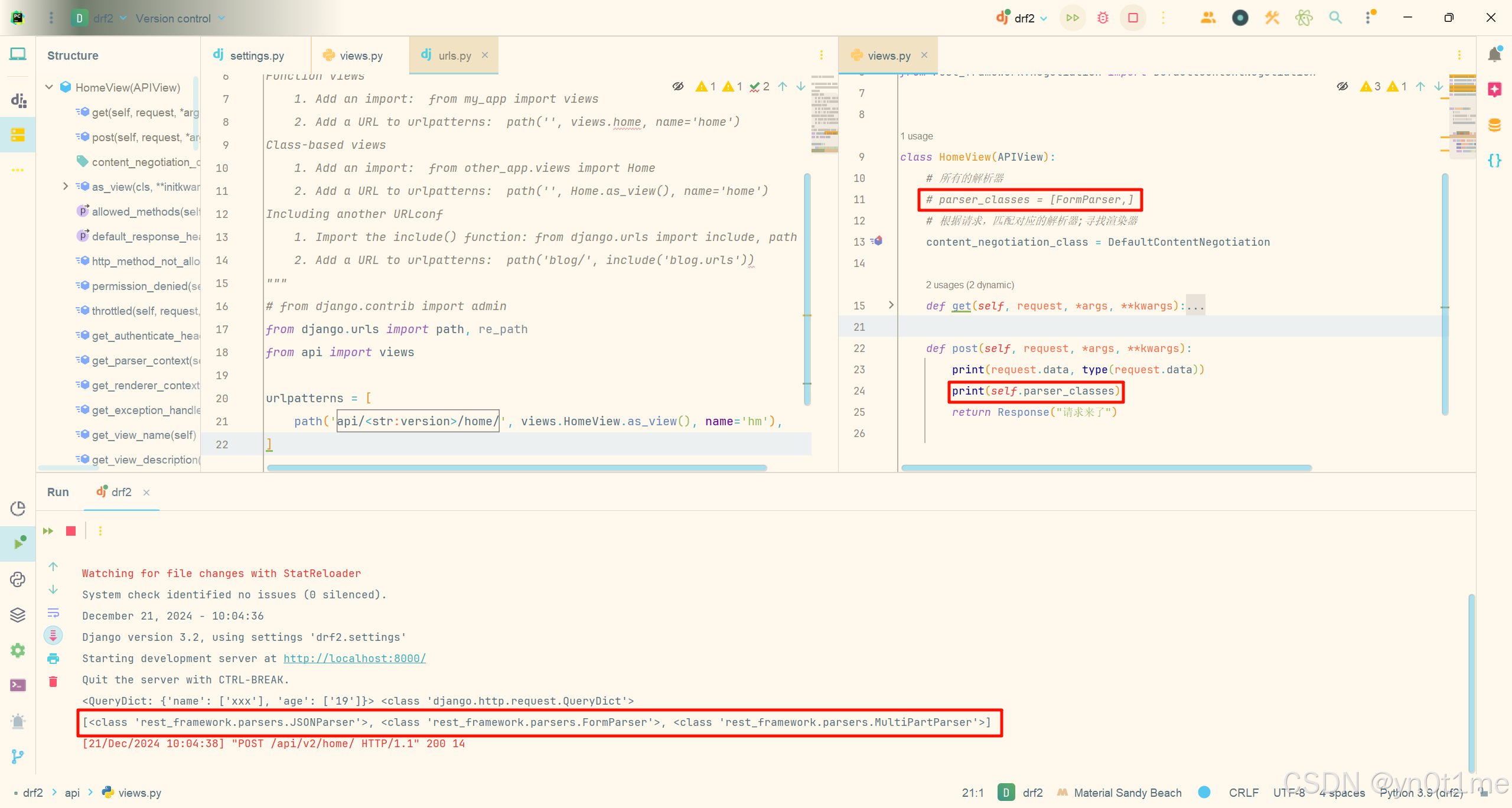Stop the running drf2 server from top toolbar
1512x808 pixels.
1133,18
